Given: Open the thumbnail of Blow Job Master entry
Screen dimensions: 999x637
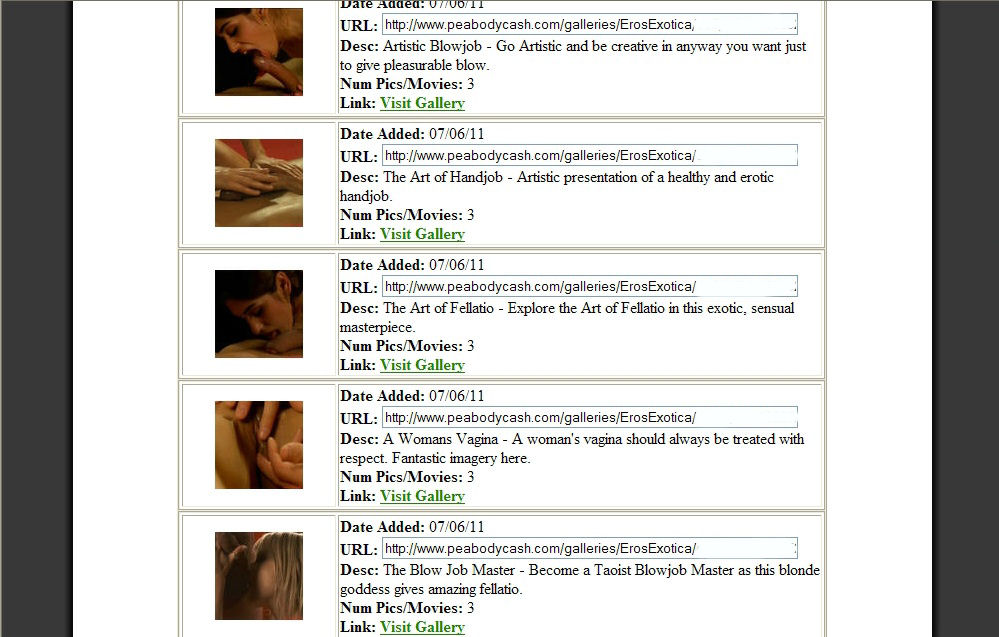Looking at the screenshot, I should 259,576.
